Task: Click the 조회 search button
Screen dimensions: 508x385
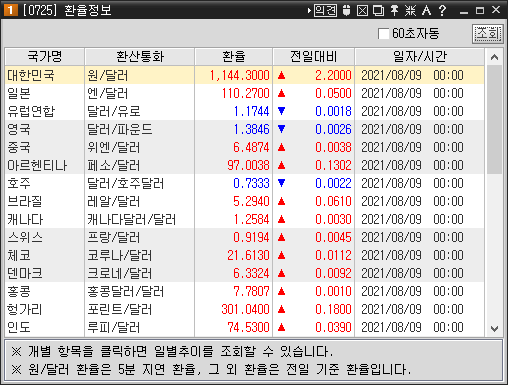Action: 487,34
